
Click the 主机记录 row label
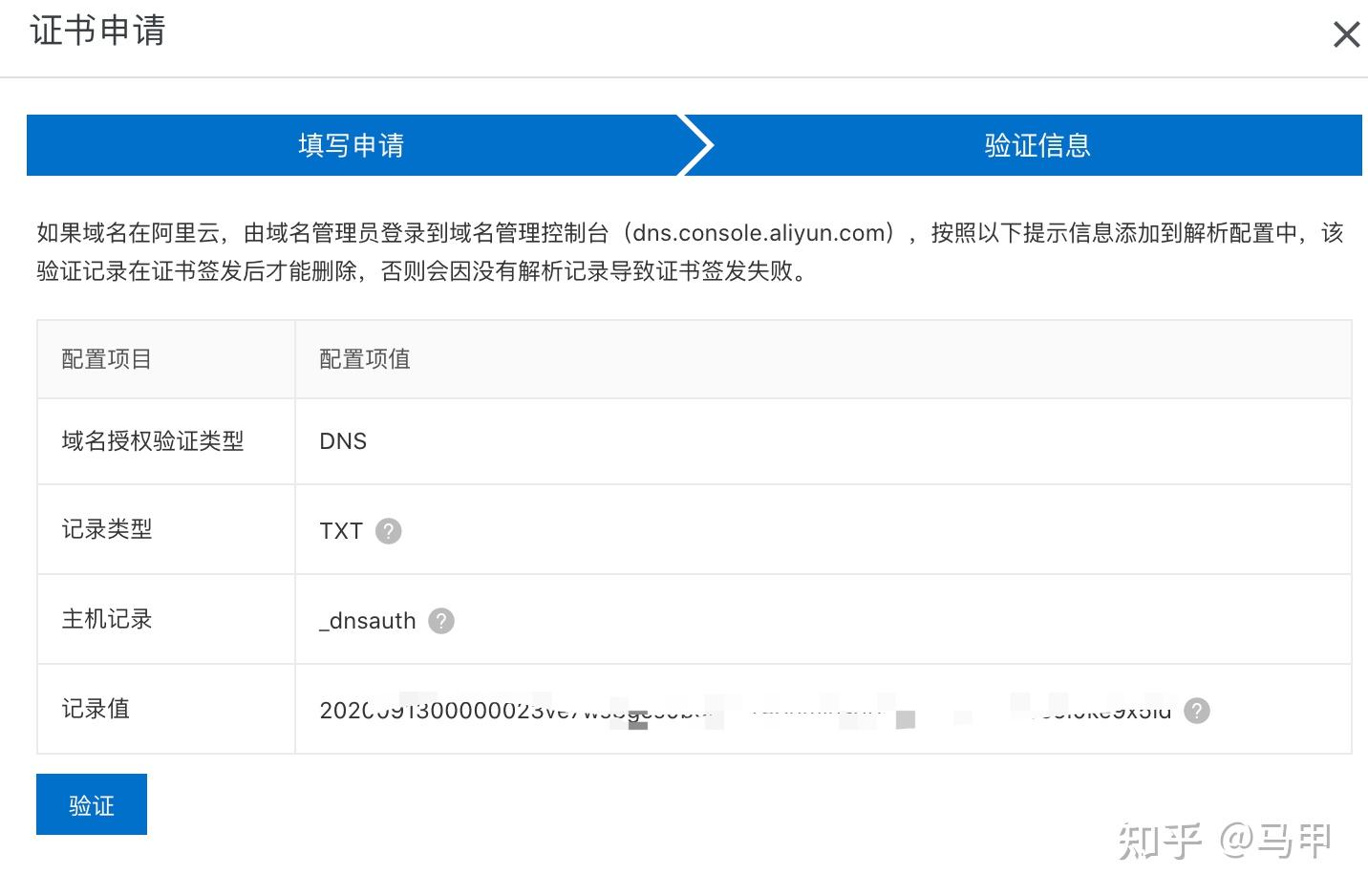(x=107, y=619)
